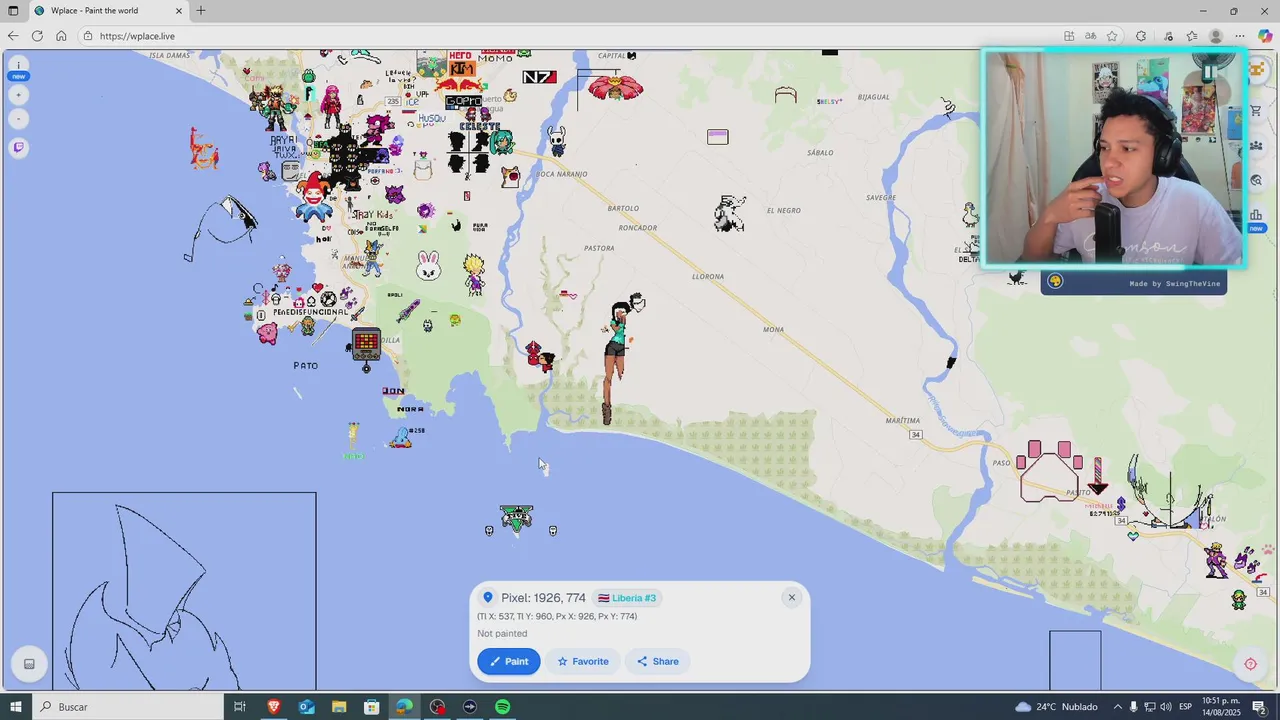Click the Buscar taskbar search box
Image resolution: width=1280 pixels, height=720 pixels.
click(x=127, y=707)
